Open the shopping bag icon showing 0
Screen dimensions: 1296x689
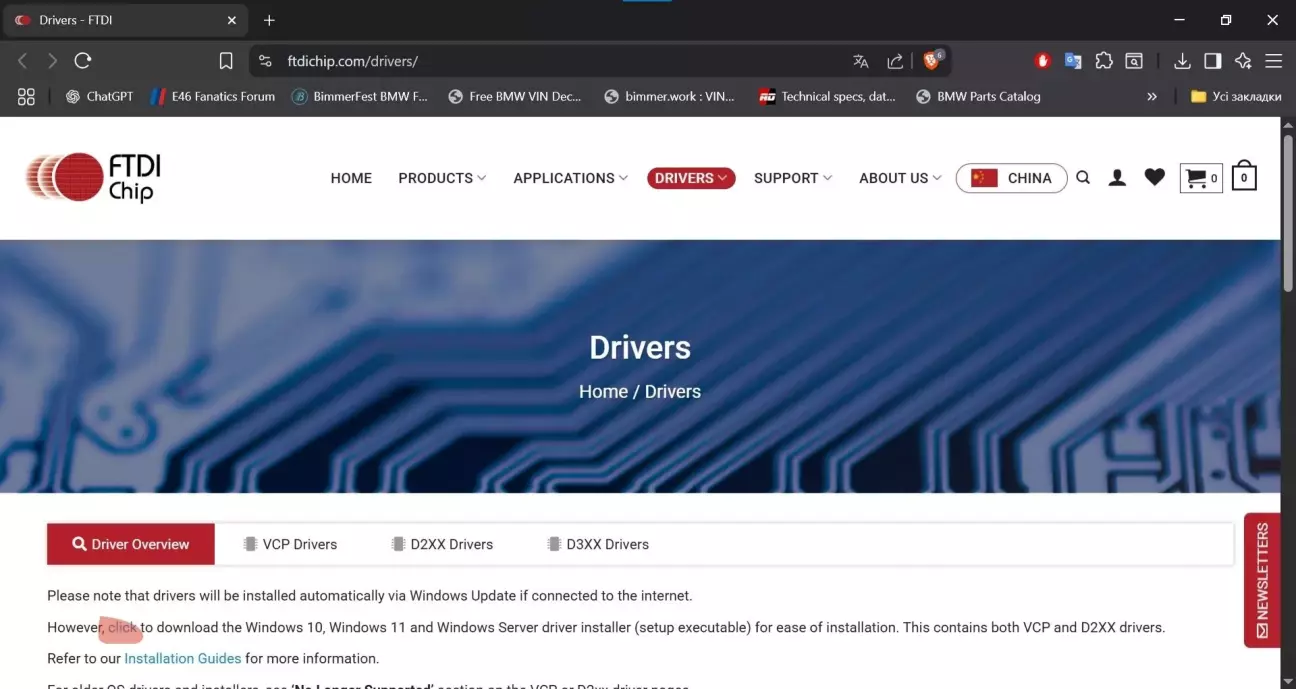point(1244,176)
